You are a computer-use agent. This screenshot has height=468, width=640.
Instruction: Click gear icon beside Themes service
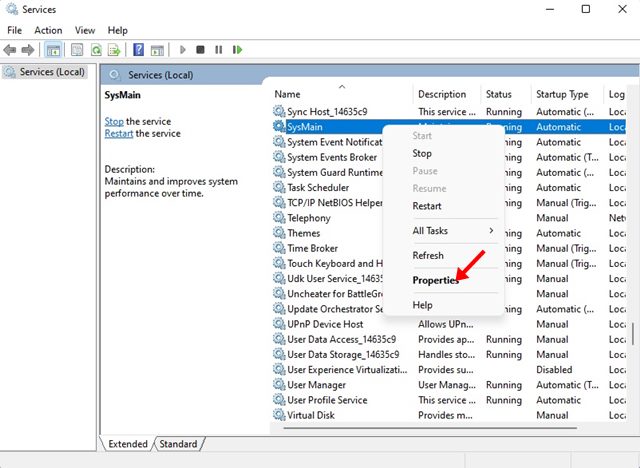pos(279,233)
